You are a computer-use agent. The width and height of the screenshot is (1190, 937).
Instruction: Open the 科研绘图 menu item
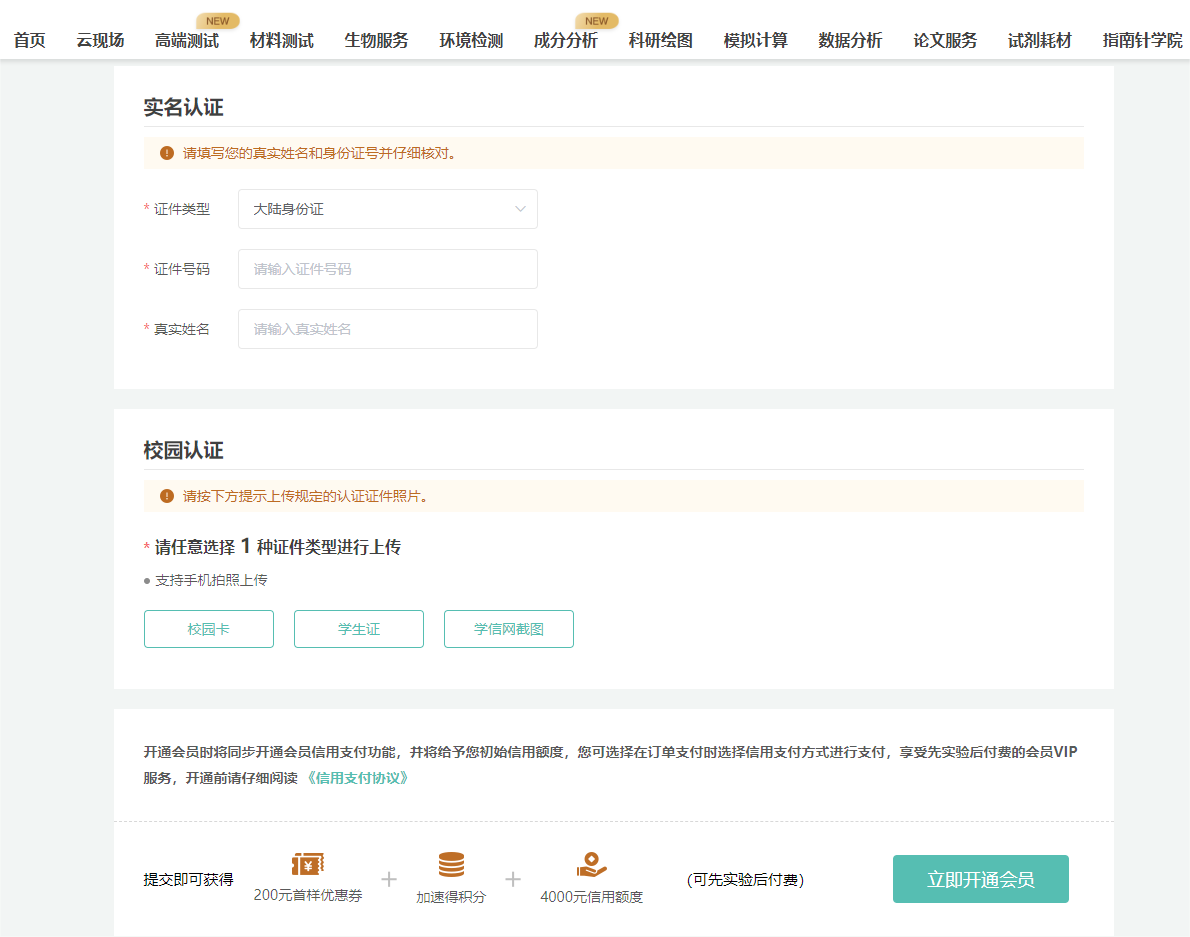point(660,40)
